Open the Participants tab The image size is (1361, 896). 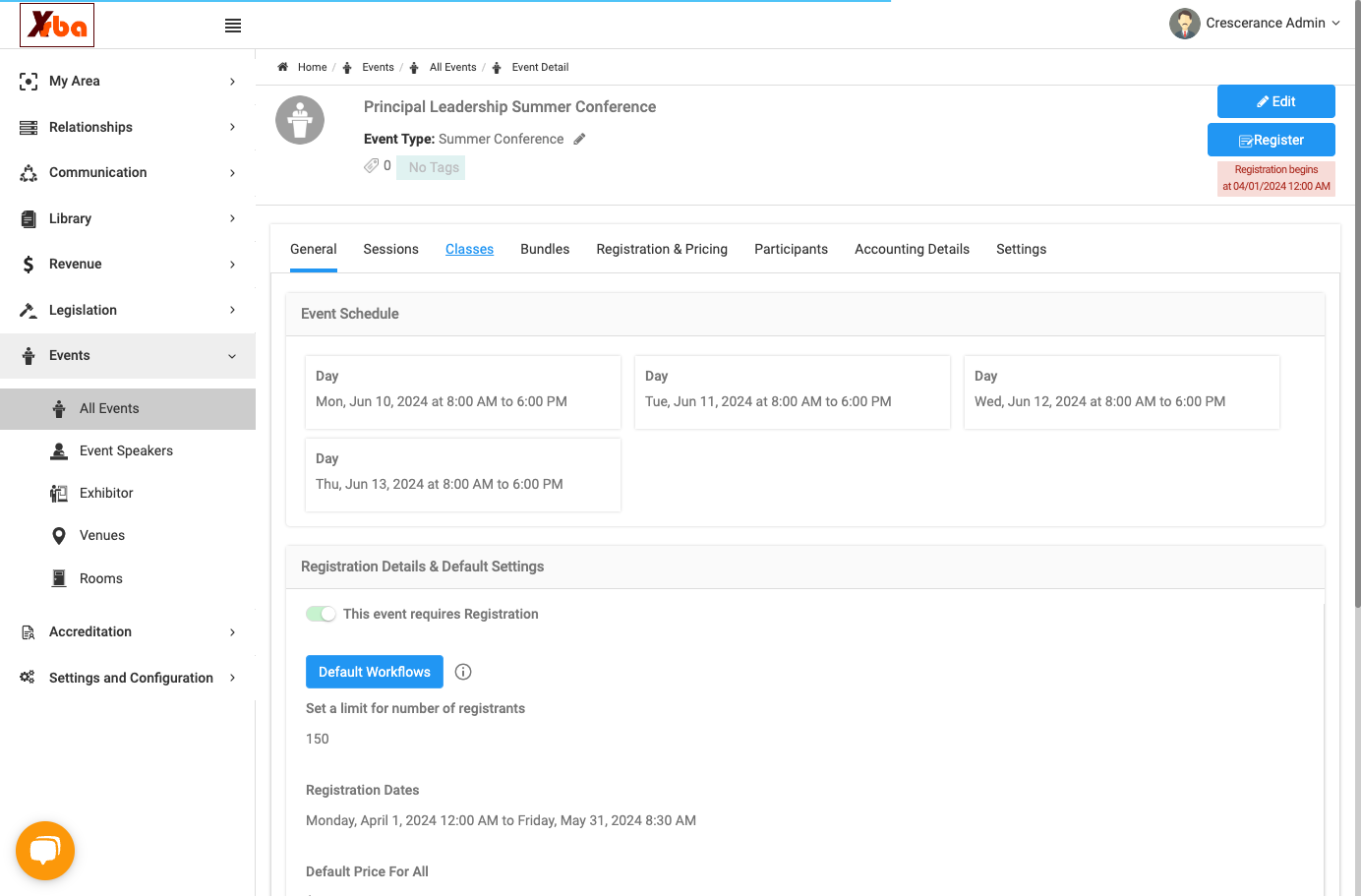pyautogui.click(x=791, y=250)
